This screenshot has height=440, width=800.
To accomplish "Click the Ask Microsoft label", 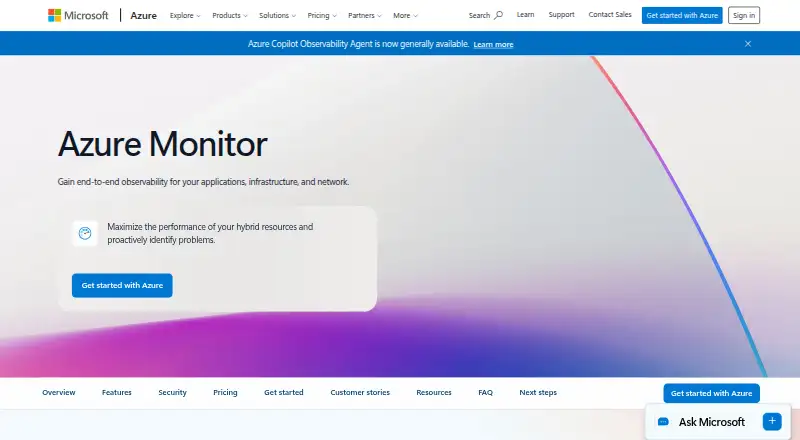I will (x=712, y=422).
